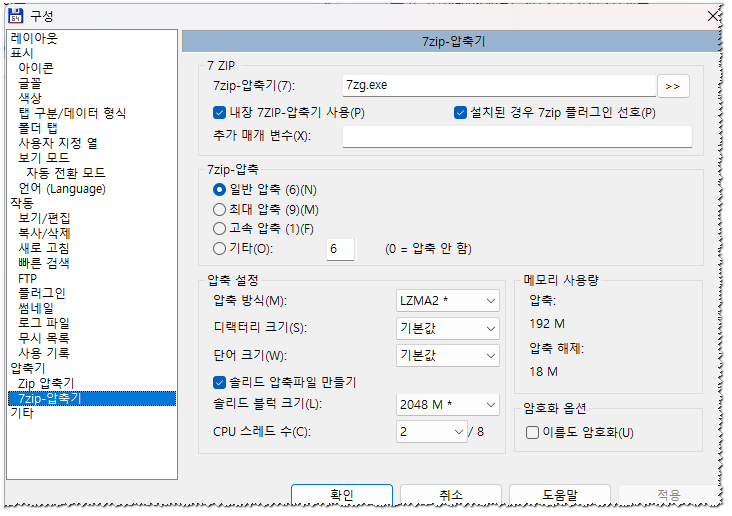Viewport: 732px width, 516px height.
Task: Open 압축 방식 LZMA2 dropdown
Action: 448,301
